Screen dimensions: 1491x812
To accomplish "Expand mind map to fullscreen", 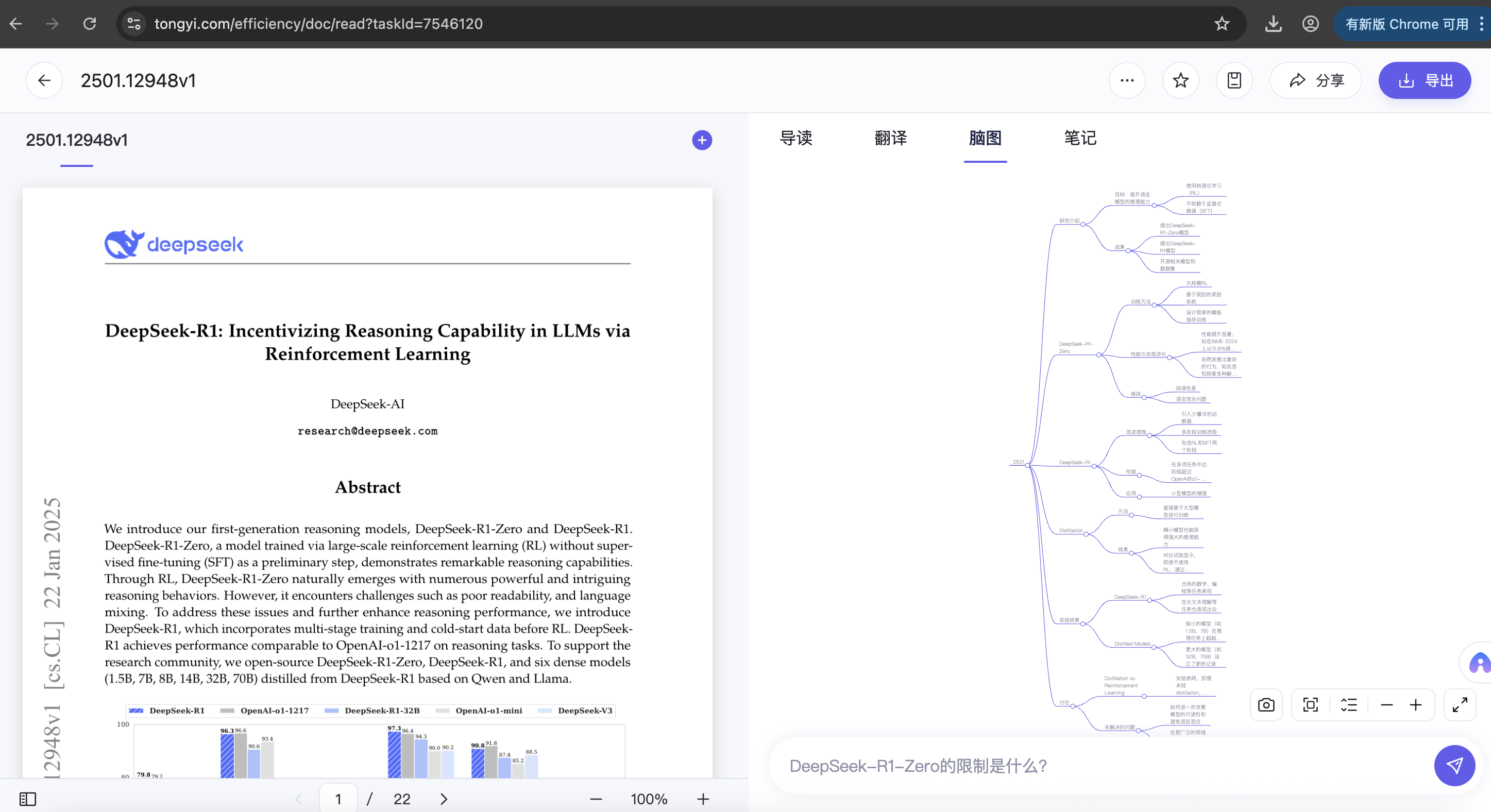I will (1460, 704).
